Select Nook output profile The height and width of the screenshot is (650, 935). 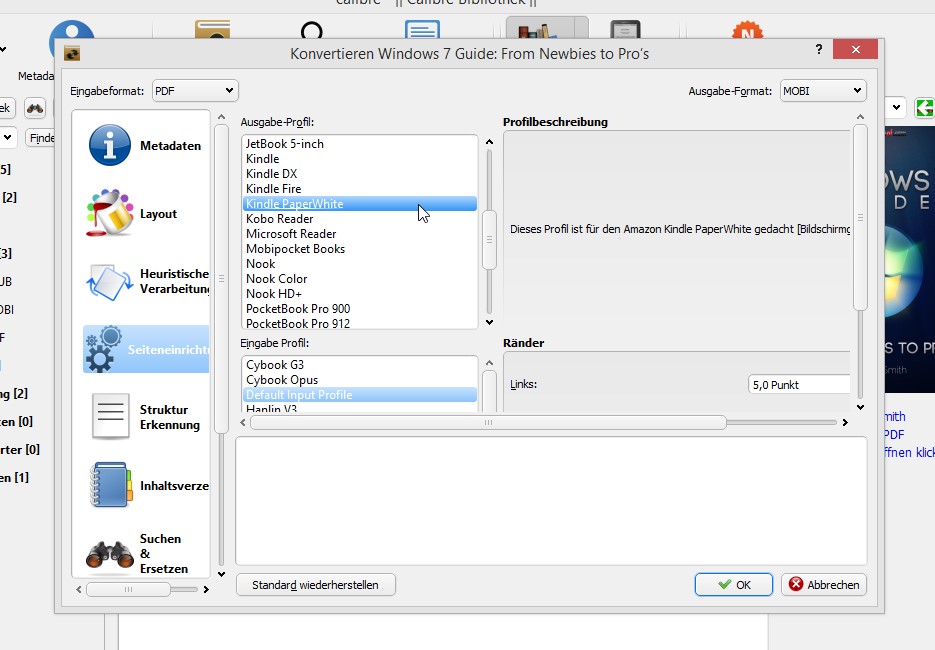(x=360, y=264)
